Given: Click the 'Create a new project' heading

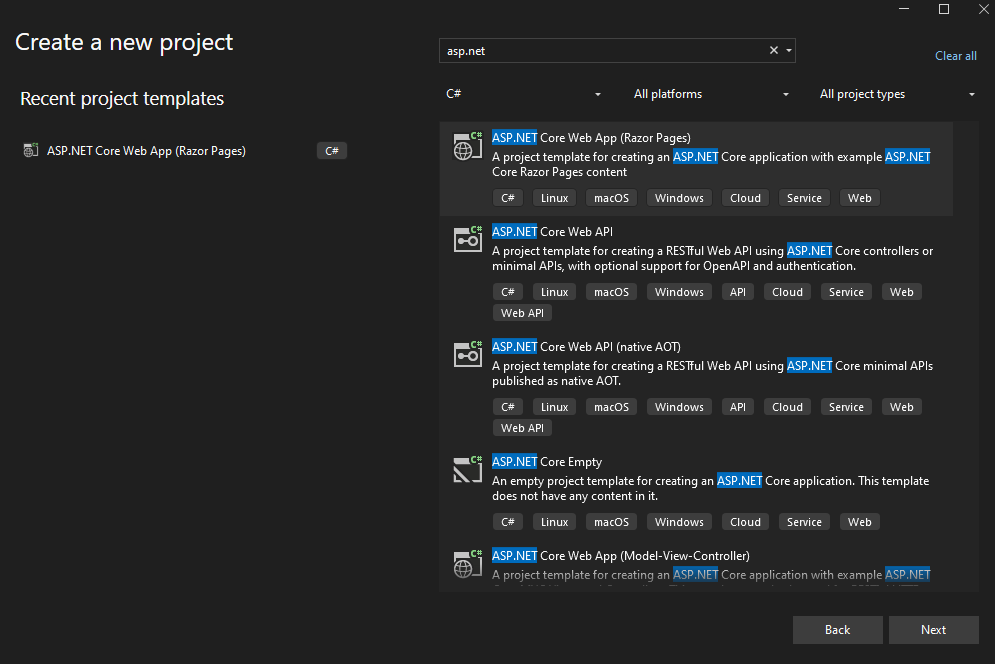Looking at the screenshot, I should (x=124, y=43).
